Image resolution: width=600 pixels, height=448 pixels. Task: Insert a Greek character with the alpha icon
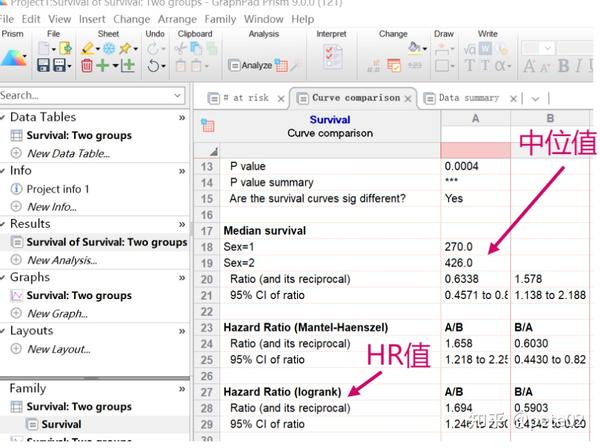click(x=500, y=66)
